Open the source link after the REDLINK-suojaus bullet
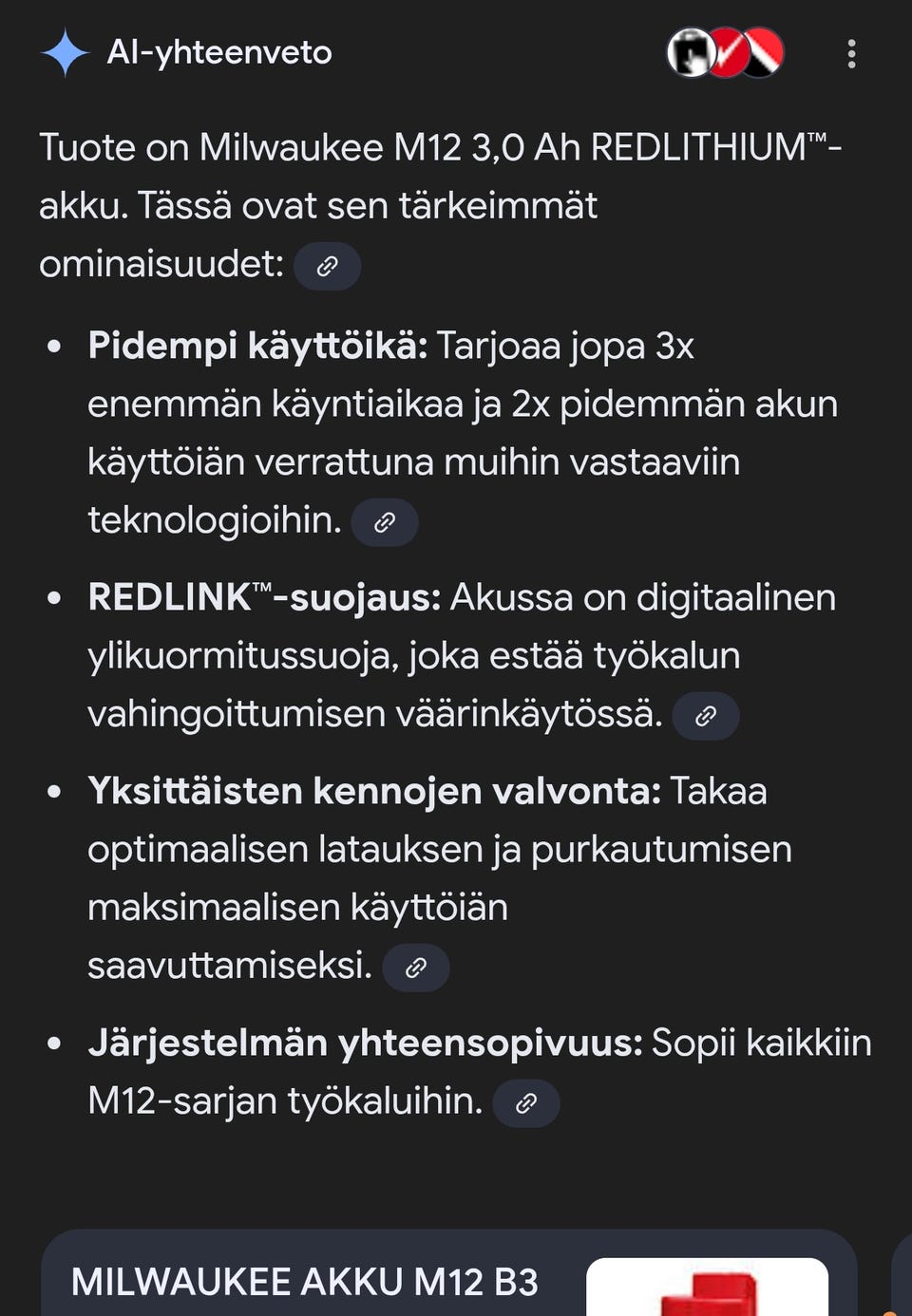This screenshot has height=1316, width=912. 704,715
